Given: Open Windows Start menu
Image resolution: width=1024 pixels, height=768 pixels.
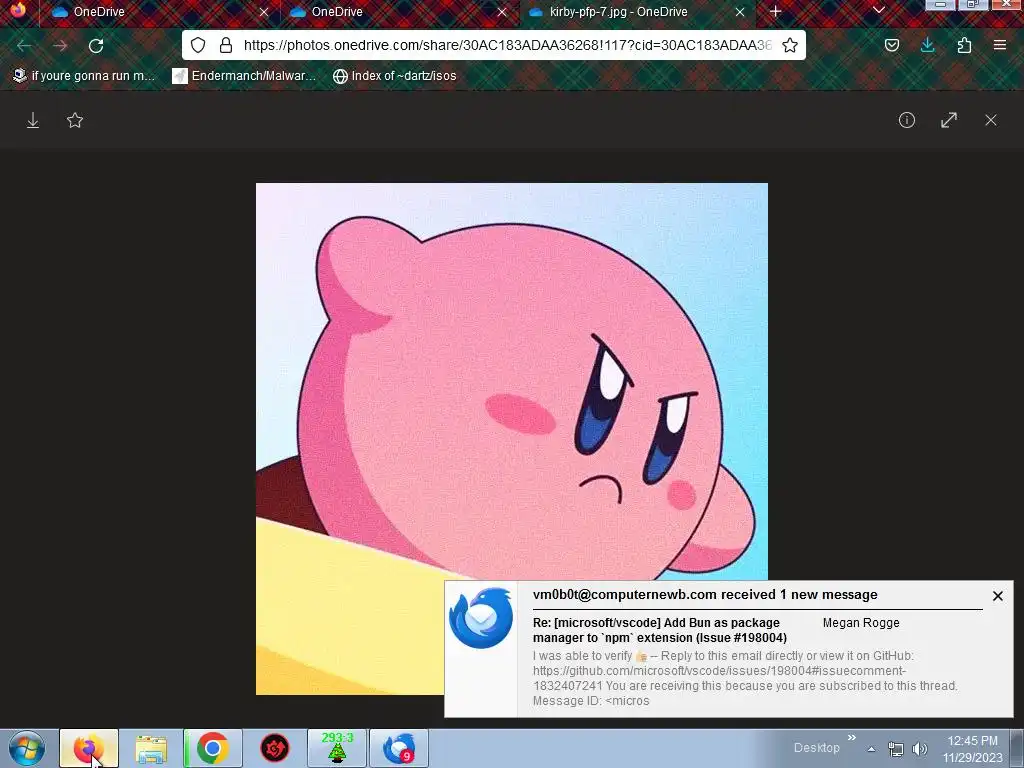Looking at the screenshot, I should pyautogui.click(x=27, y=748).
